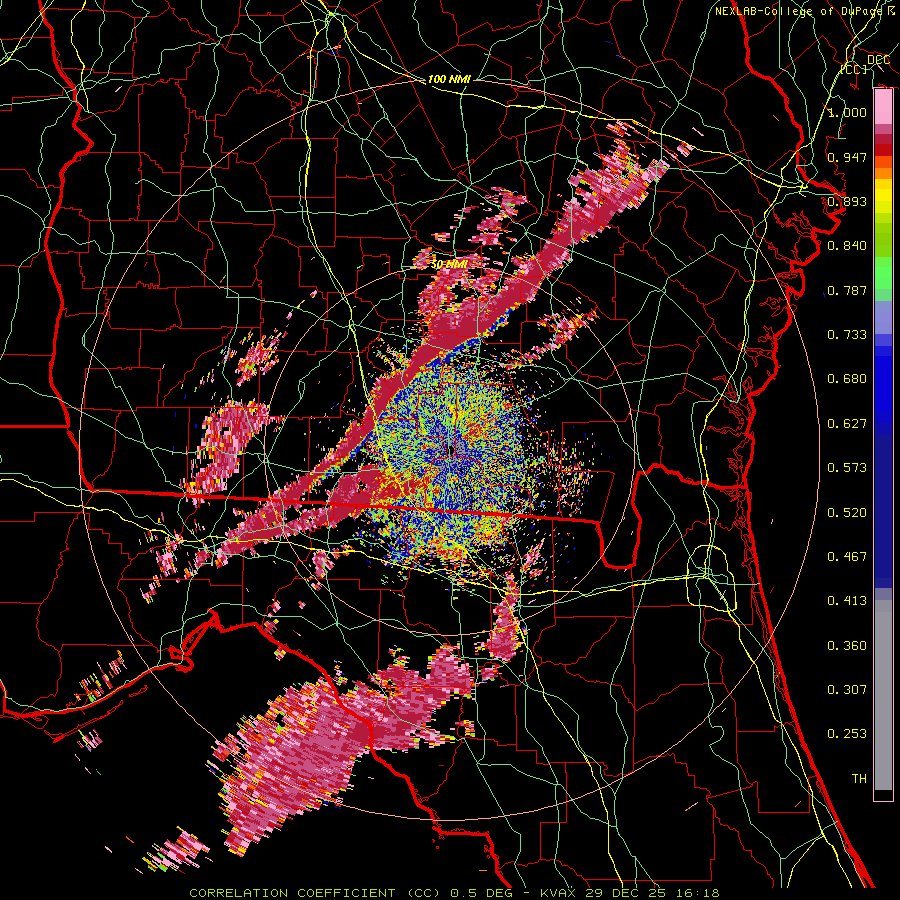Select the 0.413 scale value
The width and height of the screenshot is (900, 900).
pos(847,601)
